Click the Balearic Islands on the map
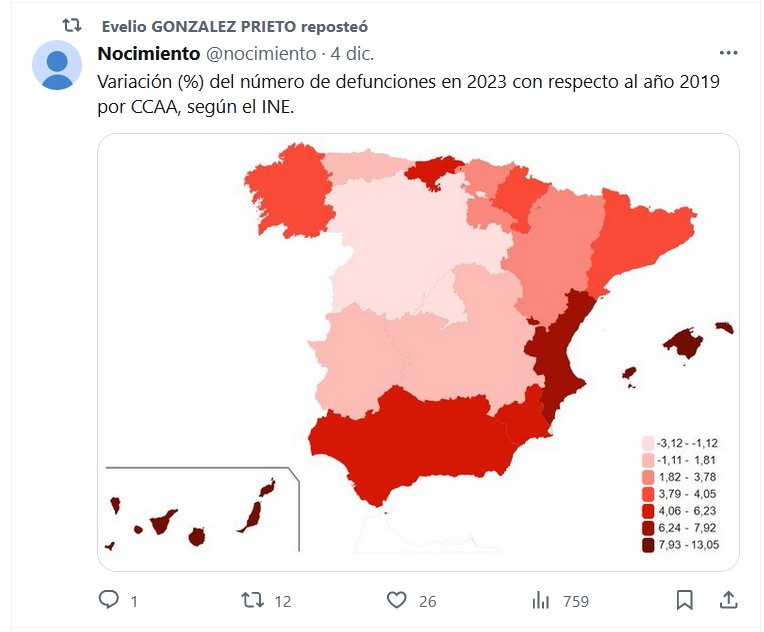 point(685,343)
